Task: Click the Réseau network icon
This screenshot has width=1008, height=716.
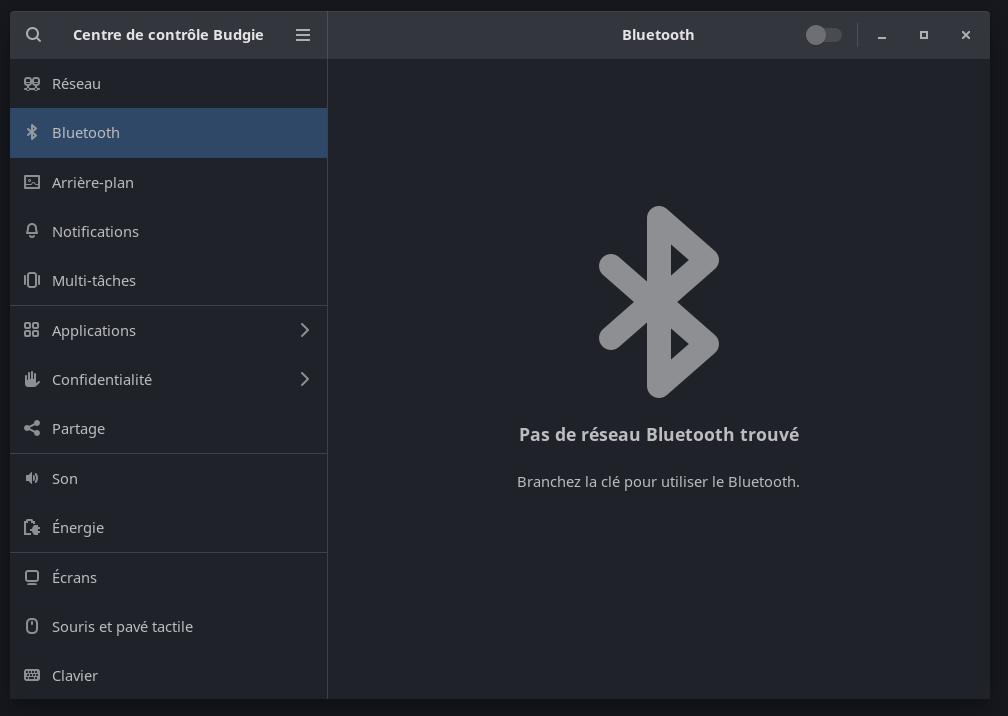Action: click(x=32, y=84)
